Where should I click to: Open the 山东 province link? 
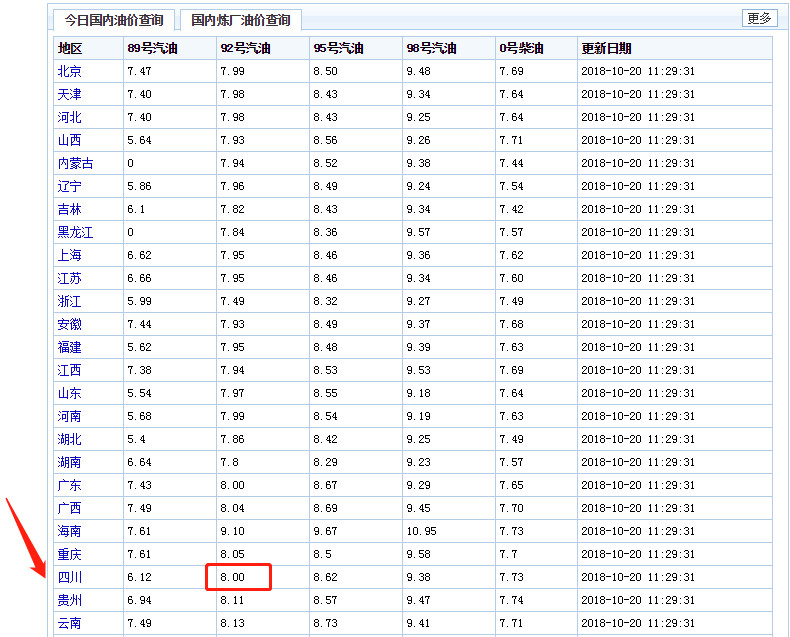[70, 393]
